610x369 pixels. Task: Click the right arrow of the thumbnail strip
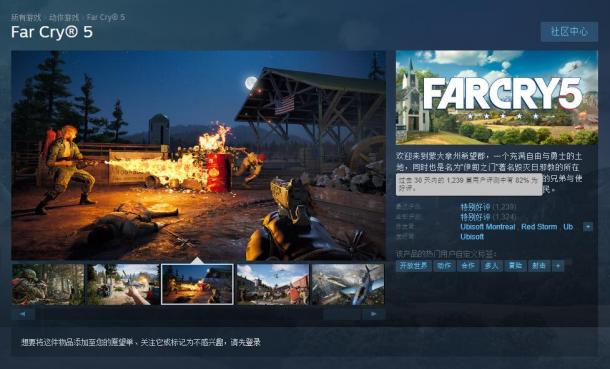click(x=374, y=314)
